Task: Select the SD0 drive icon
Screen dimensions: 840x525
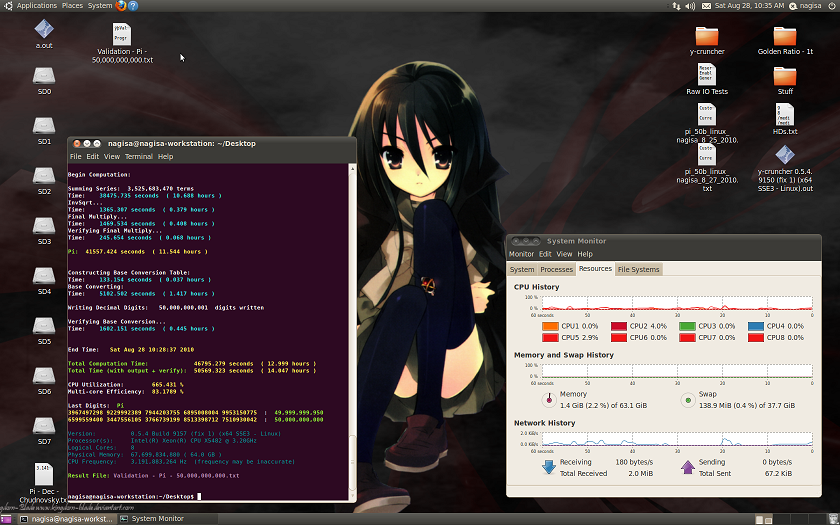Action: coord(44,75)
